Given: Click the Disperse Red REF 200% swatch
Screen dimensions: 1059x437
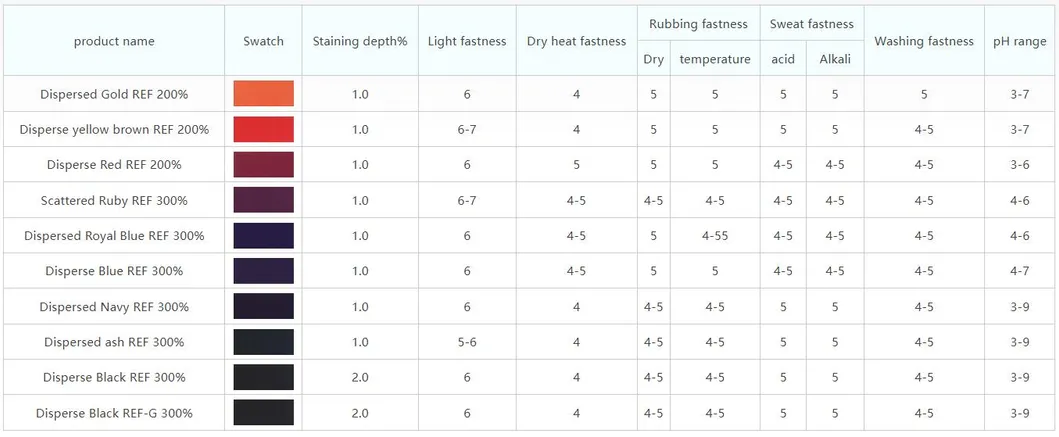Looking at the screenshot, I should (263, 165).
